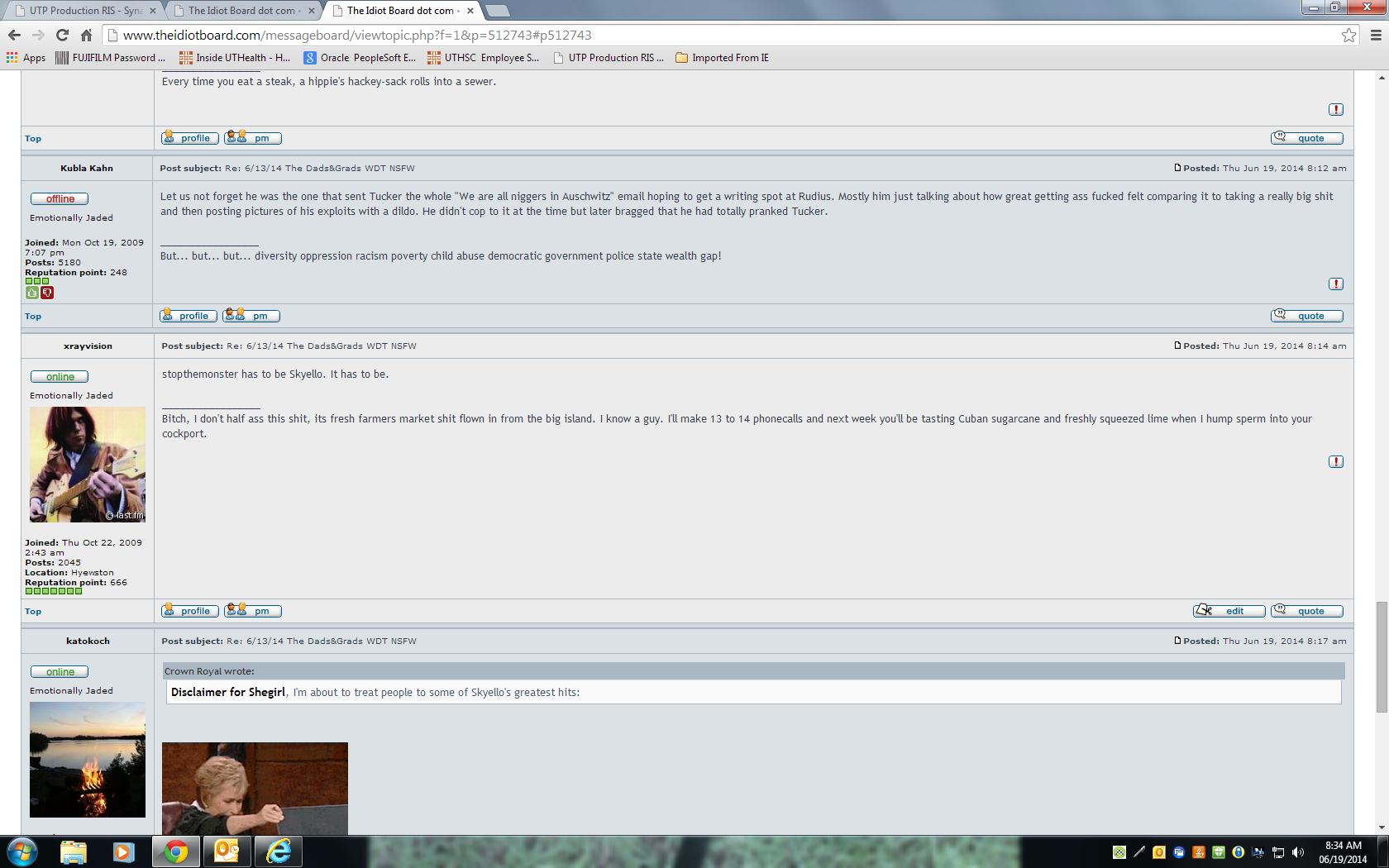Click the green reputation thumbs-up icon under Kubla Kahn
1389x868 pixels.
point(32,293)
